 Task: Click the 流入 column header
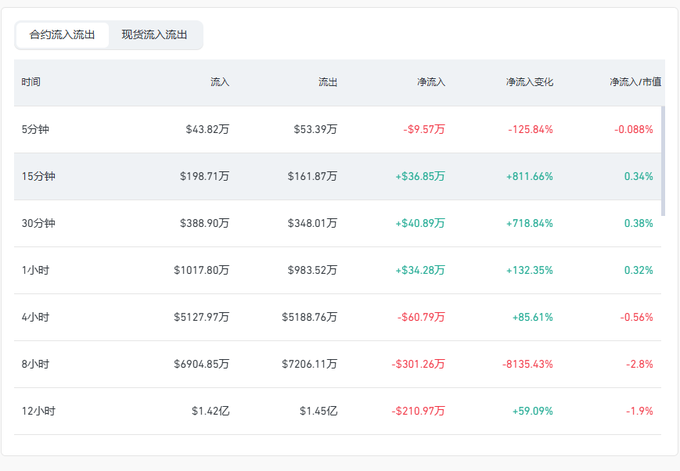coord(219,82)
